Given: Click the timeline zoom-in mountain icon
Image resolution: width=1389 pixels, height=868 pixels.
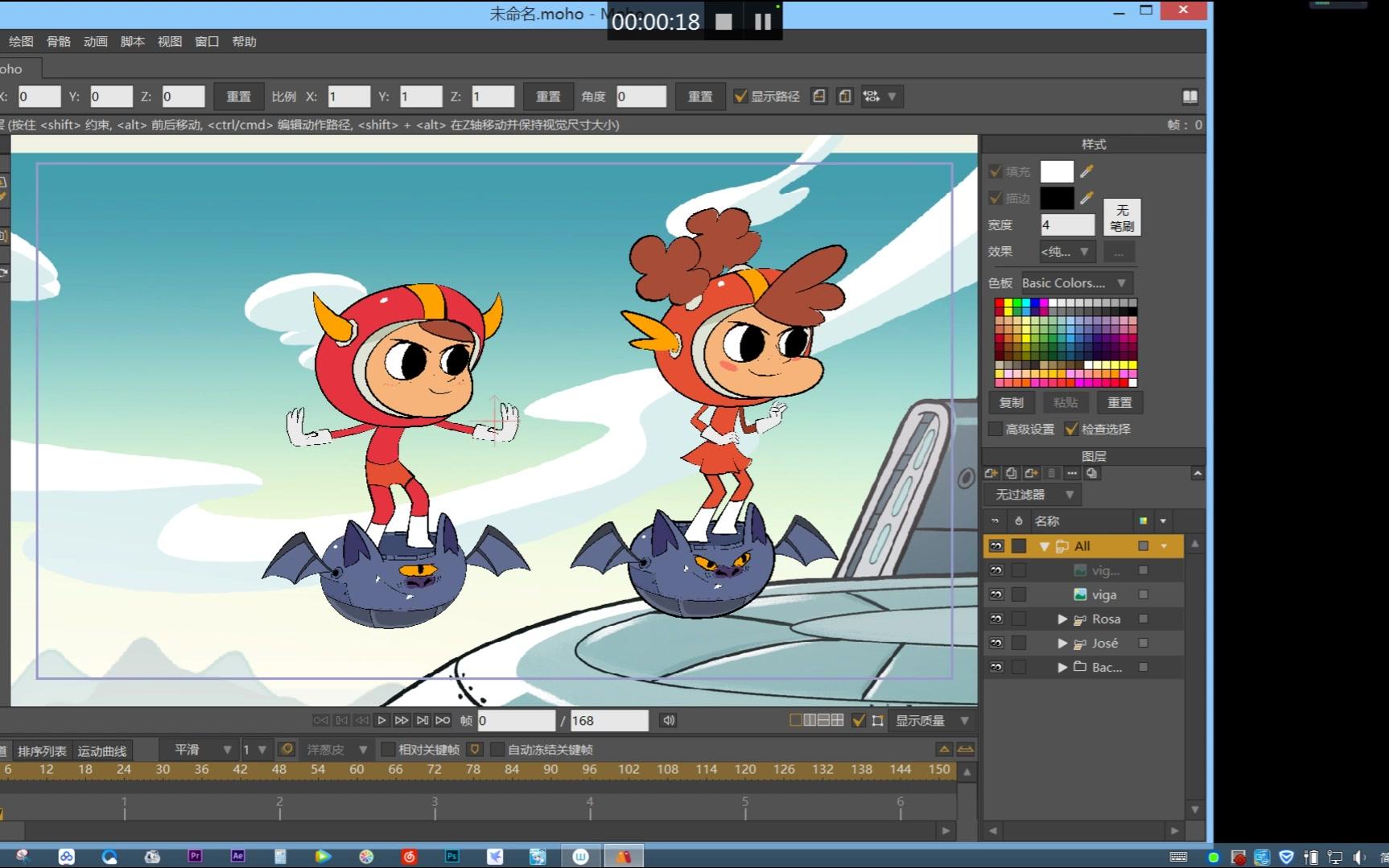Looking at the screenshot, I should pyautogui.click(x=944, y=749).
